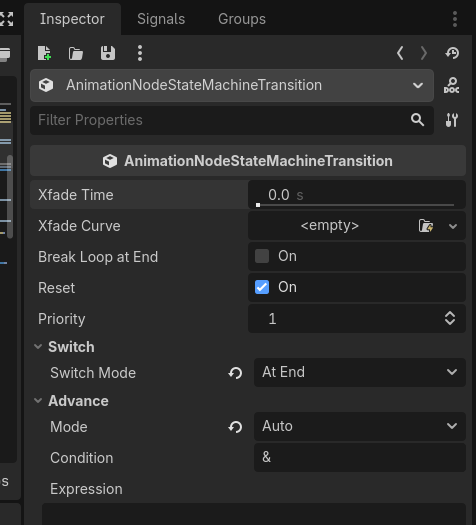Save the currently edited resource
The height and width of the screenshot is (525, 476).
click(108, 53)
